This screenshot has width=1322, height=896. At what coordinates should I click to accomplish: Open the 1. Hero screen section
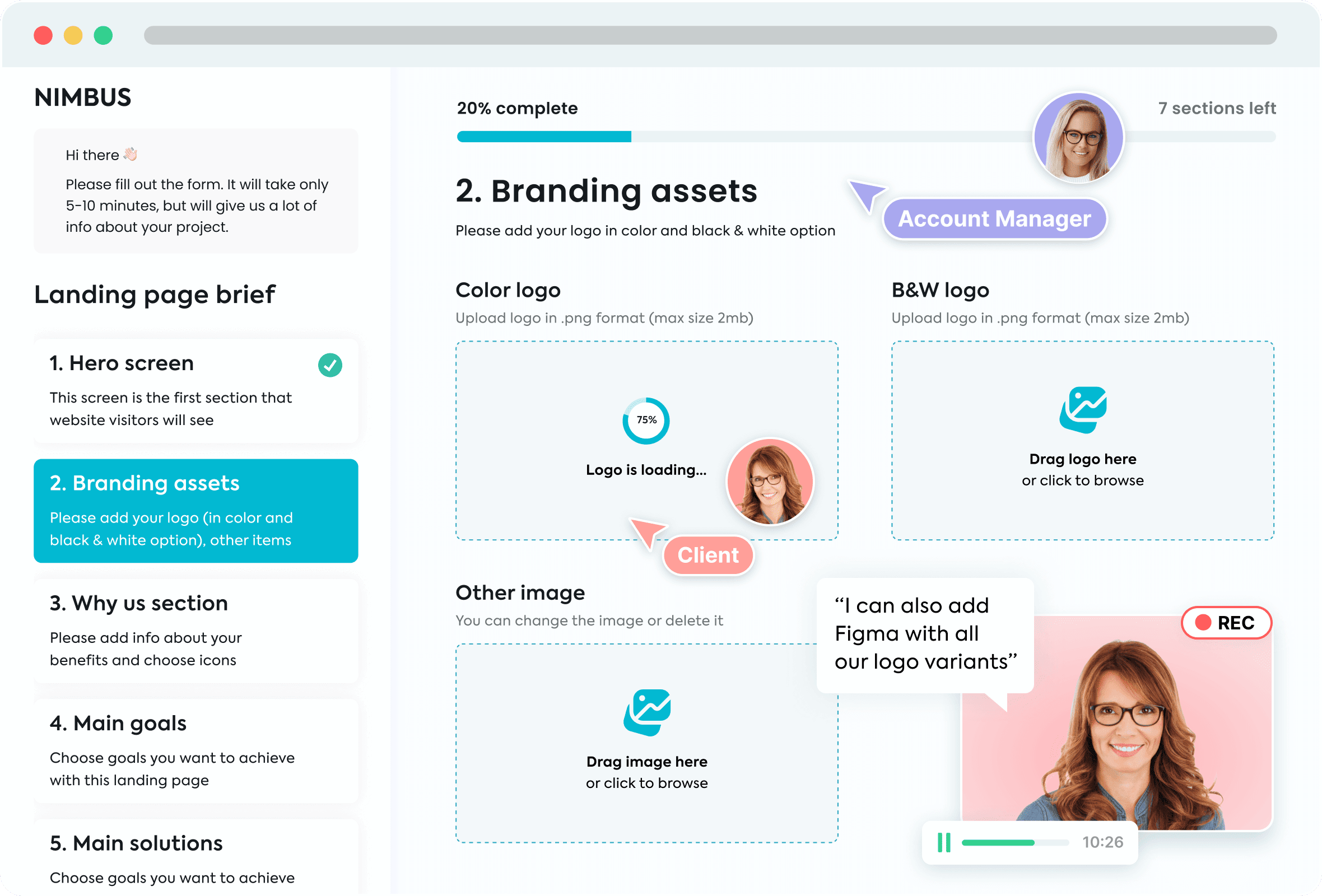[x=195, y=390]
